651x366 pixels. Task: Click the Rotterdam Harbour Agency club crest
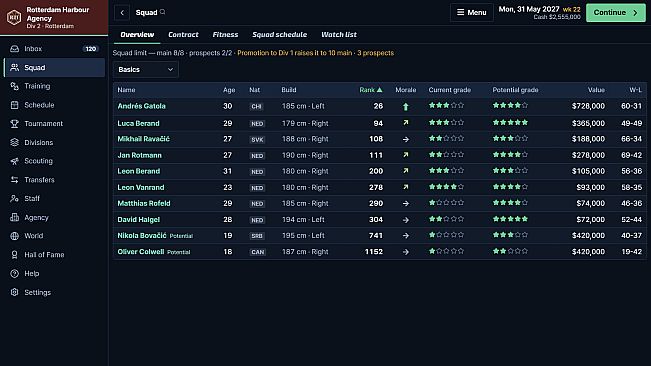(x=14, y=17)
